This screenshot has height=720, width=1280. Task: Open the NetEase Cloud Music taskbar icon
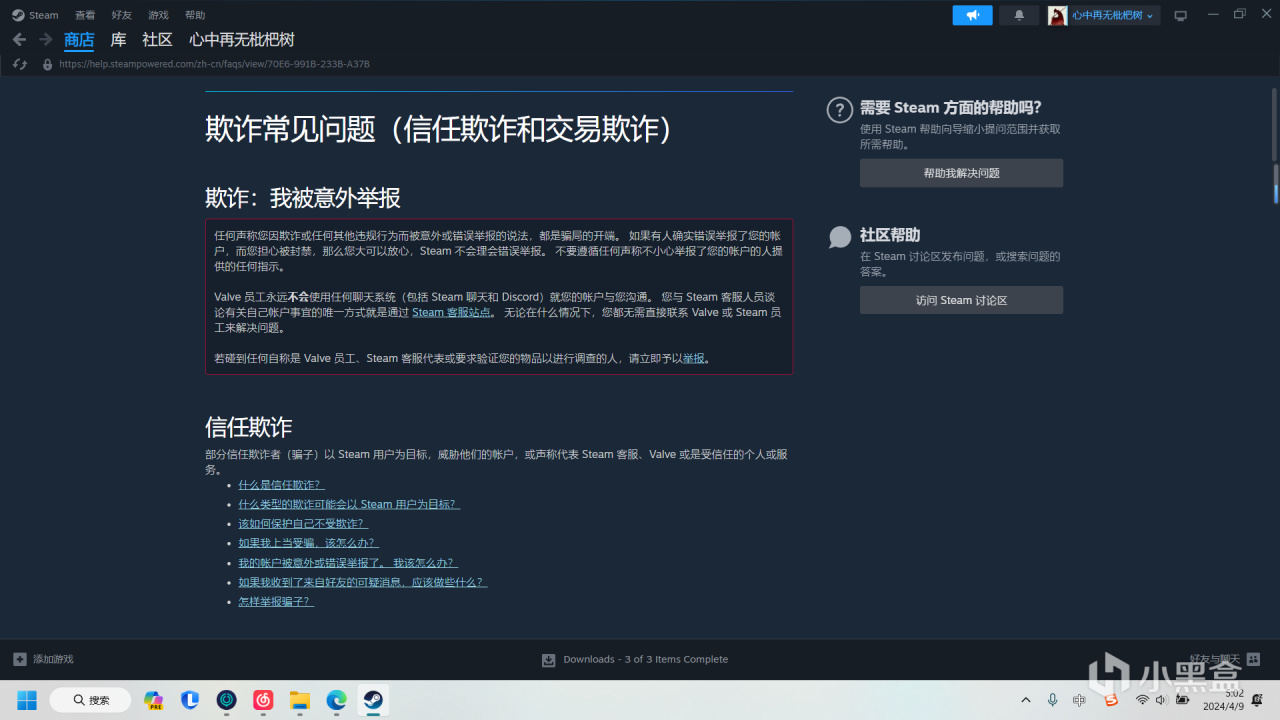pos(263,700)
